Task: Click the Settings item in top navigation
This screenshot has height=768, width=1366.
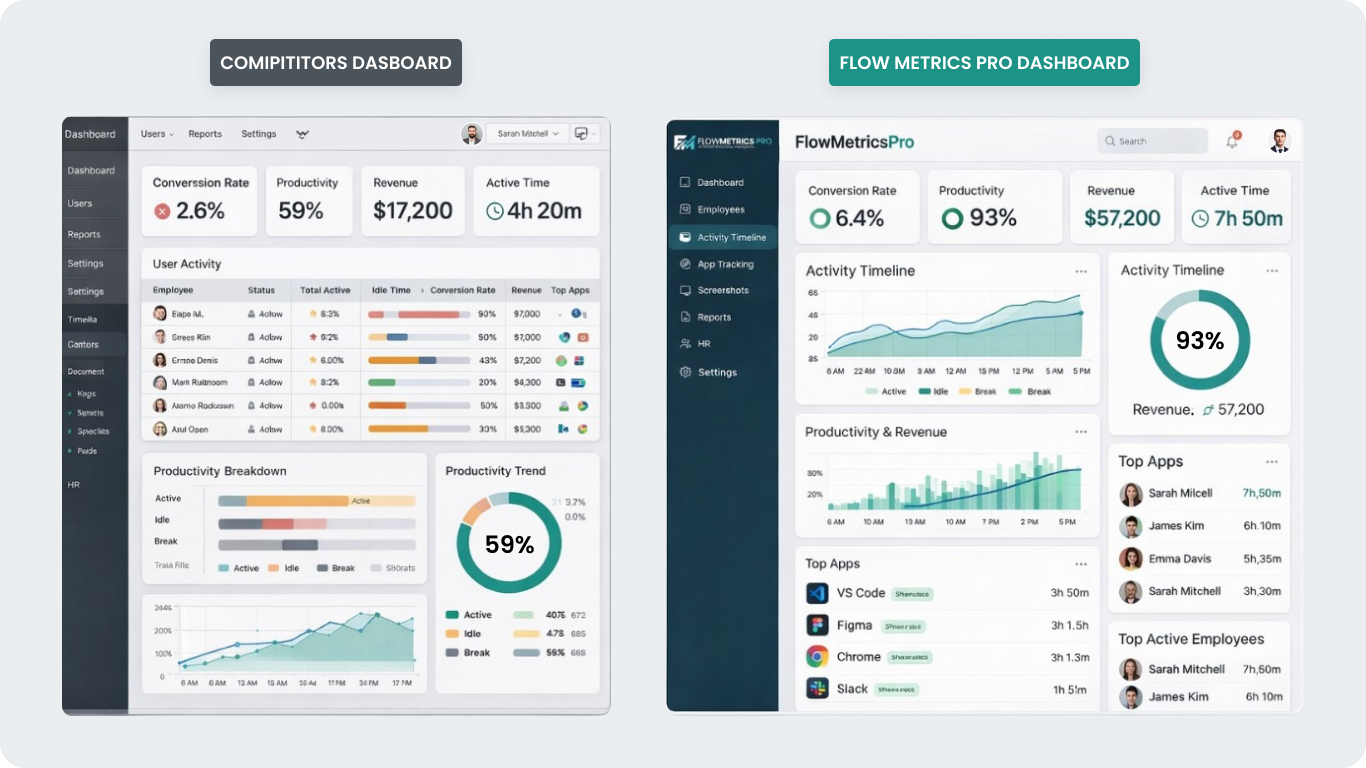Action: [259, 134]
